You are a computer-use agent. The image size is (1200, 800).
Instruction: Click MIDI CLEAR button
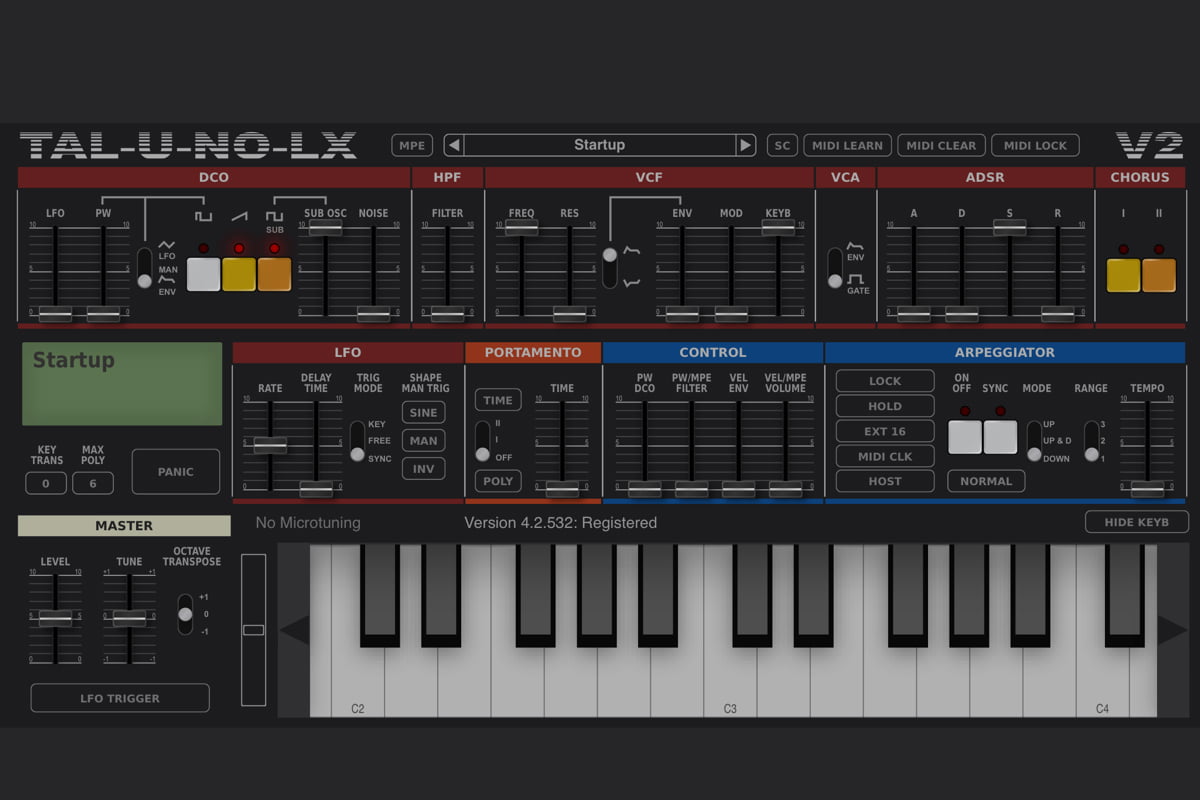pos(941,145)
